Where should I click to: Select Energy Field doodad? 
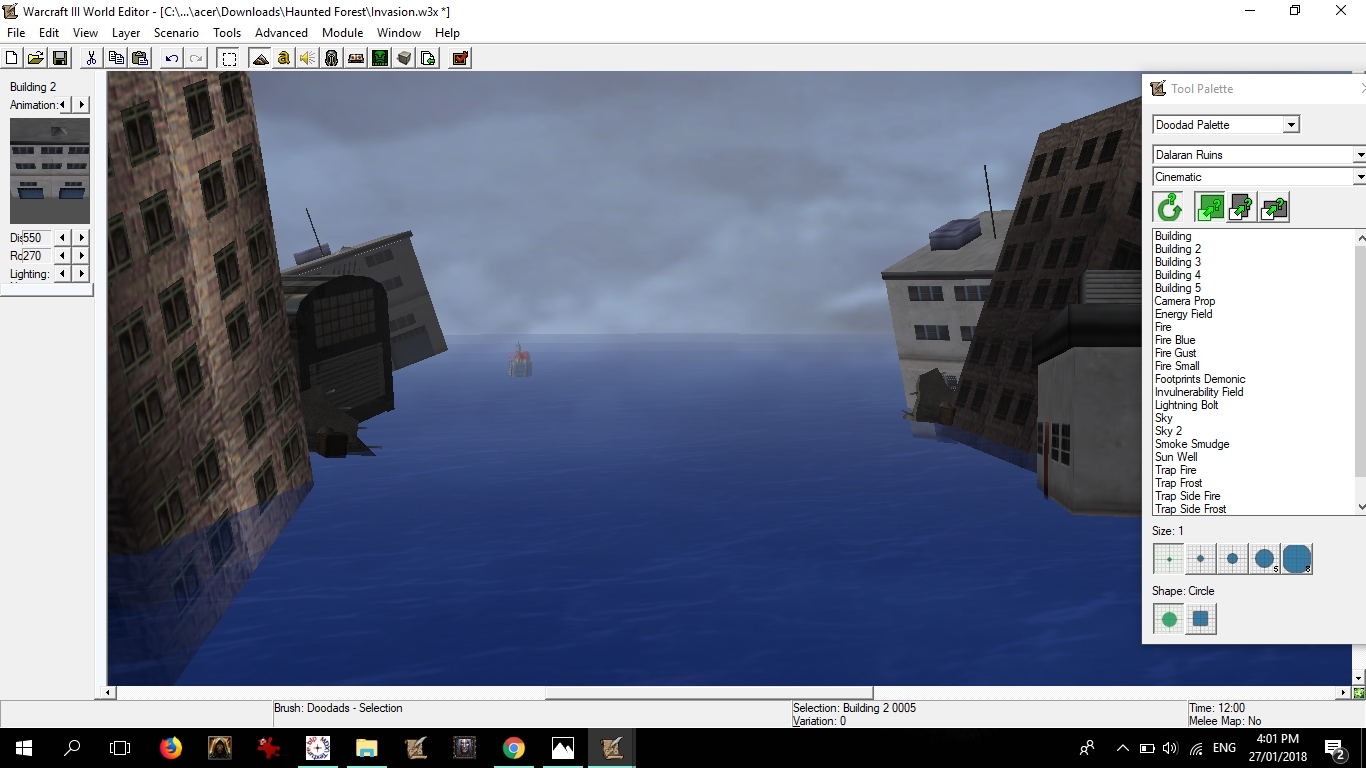(x=1183, y=314)
